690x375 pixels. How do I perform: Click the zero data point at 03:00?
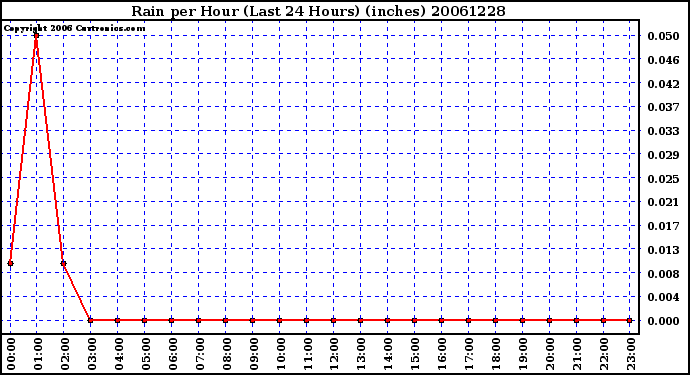(91, 320)
